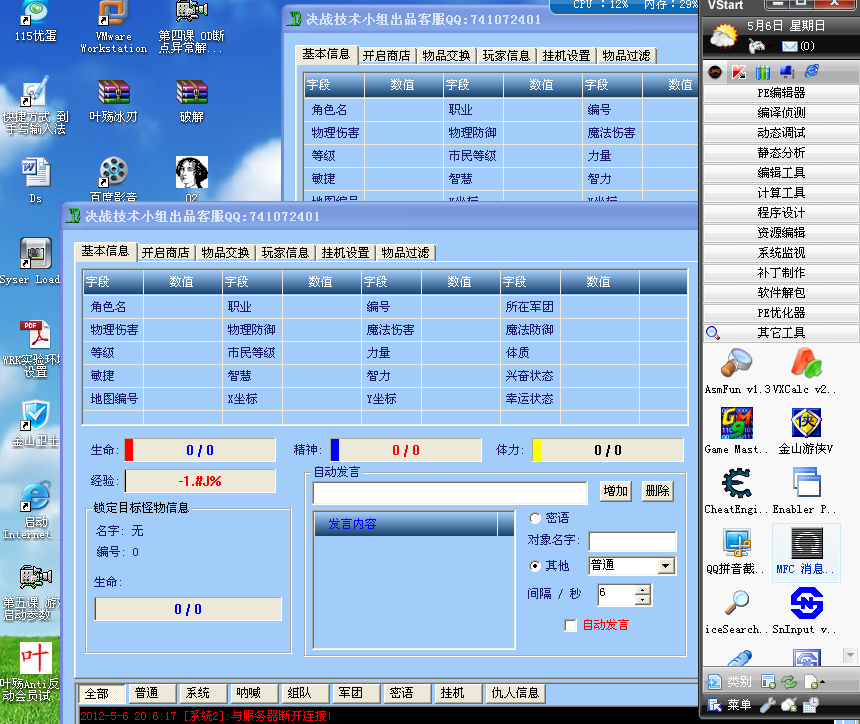Viewport: 860px width, 724px height.
Task: Select 百度影音 desktop icon
Action: coord(114,173)
